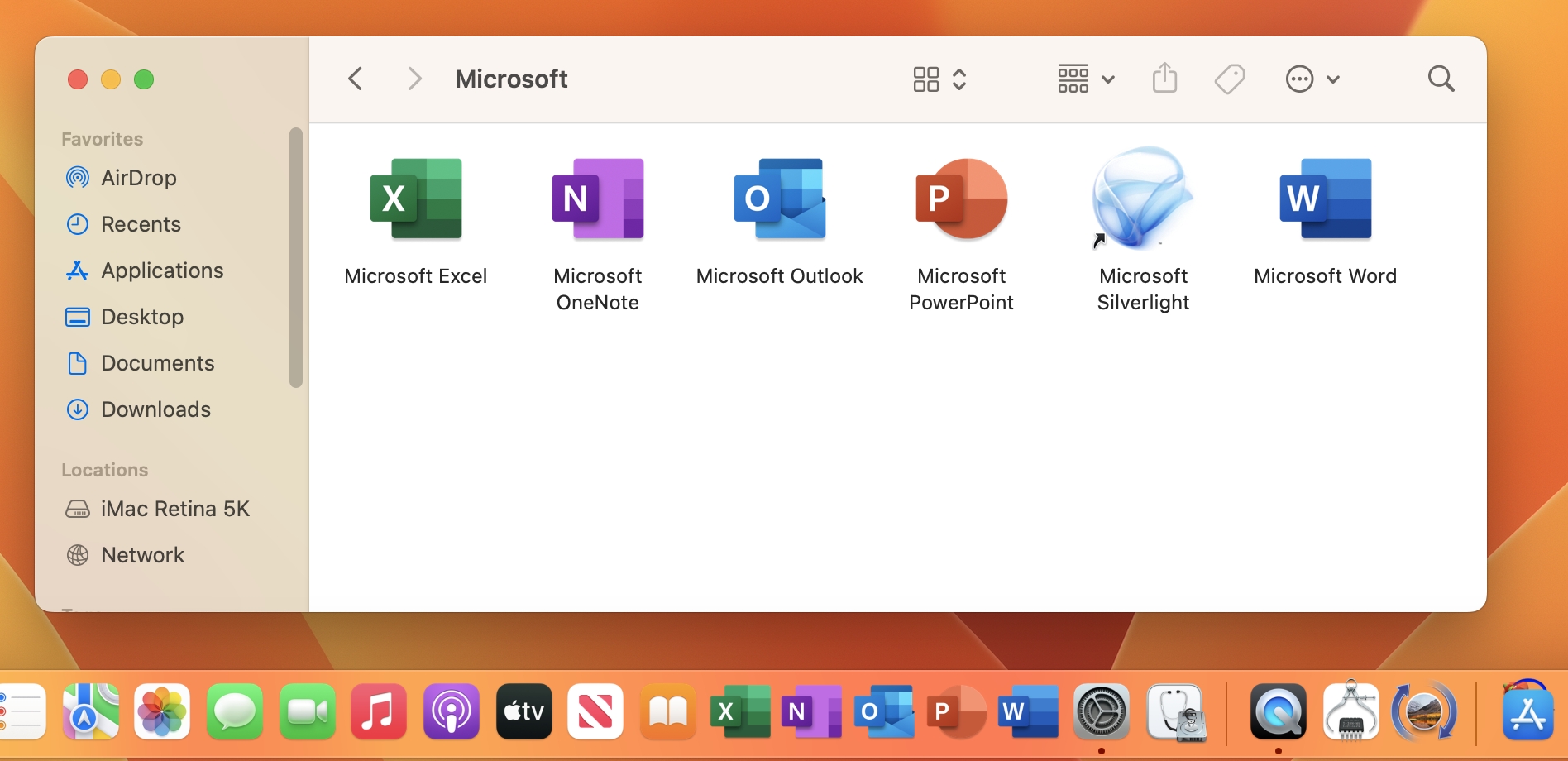This screenshot has width=1568, height=761.
Task: Select the Microsoft Outlook icon in the folder
Action: pyautogui.click(x=780, y=199)
